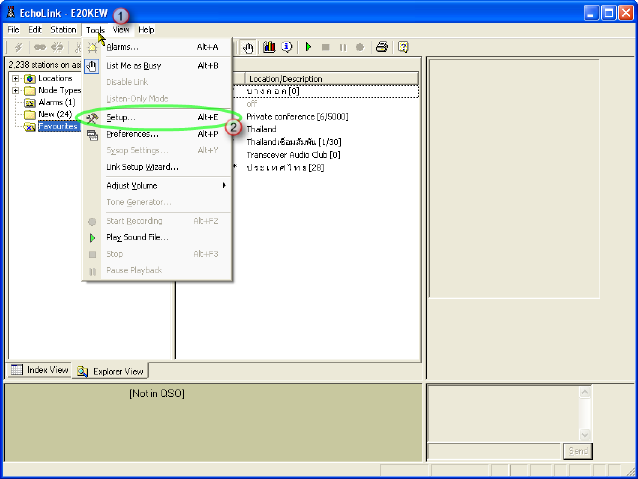Click the chat scrollbar down arrow
Viewport: 638px width, 479px height.
[x=585, y=435]
